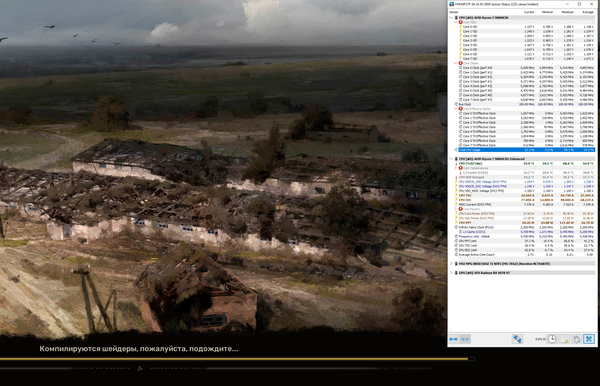Screen dimensions: 600x386
Task: Click the lightning icon beside CPU TDC
Action: coord(456,195)
